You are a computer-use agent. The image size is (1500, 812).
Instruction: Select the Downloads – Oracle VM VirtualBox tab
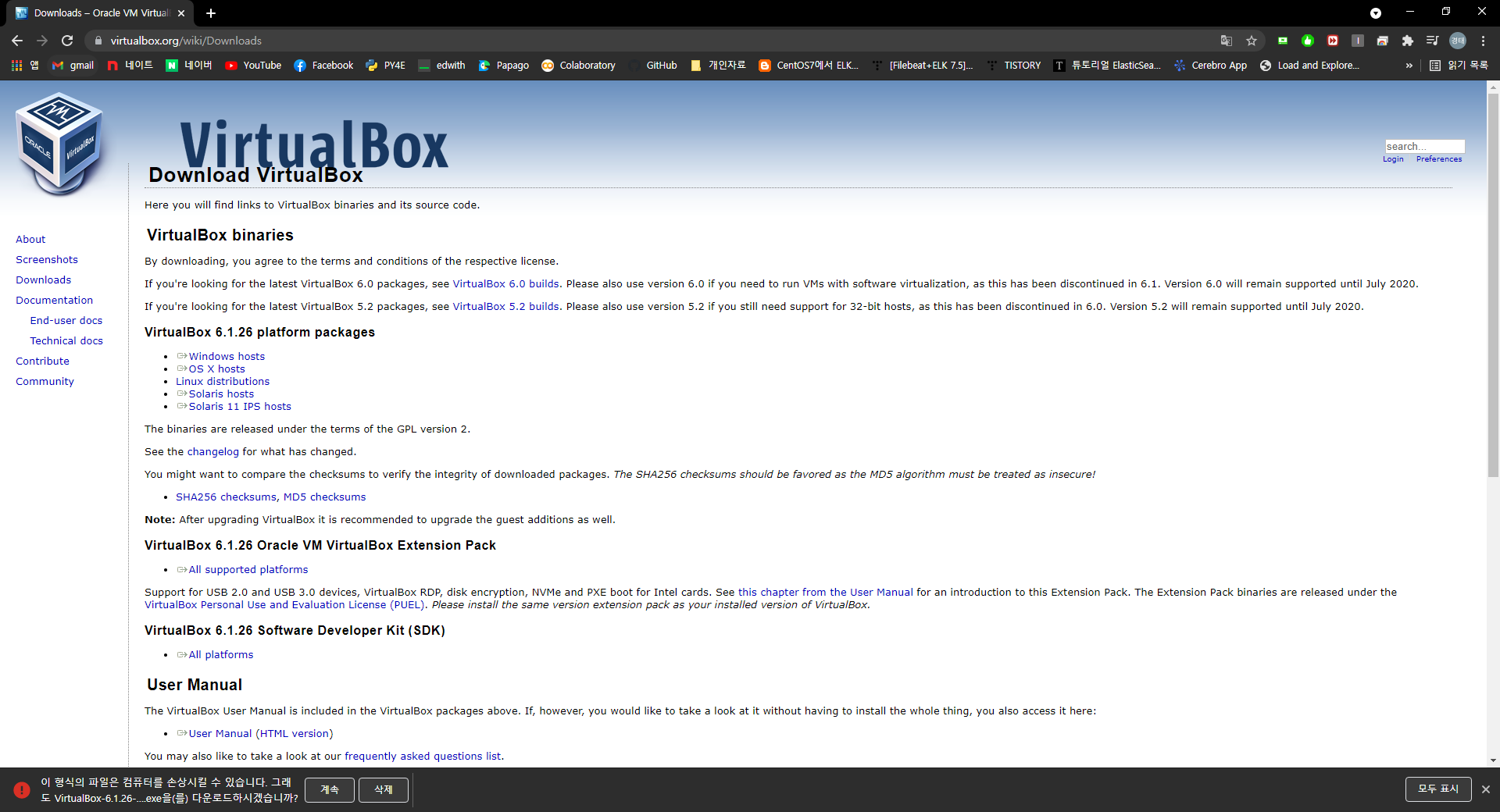pyautogui.click(x=100, y=12)
